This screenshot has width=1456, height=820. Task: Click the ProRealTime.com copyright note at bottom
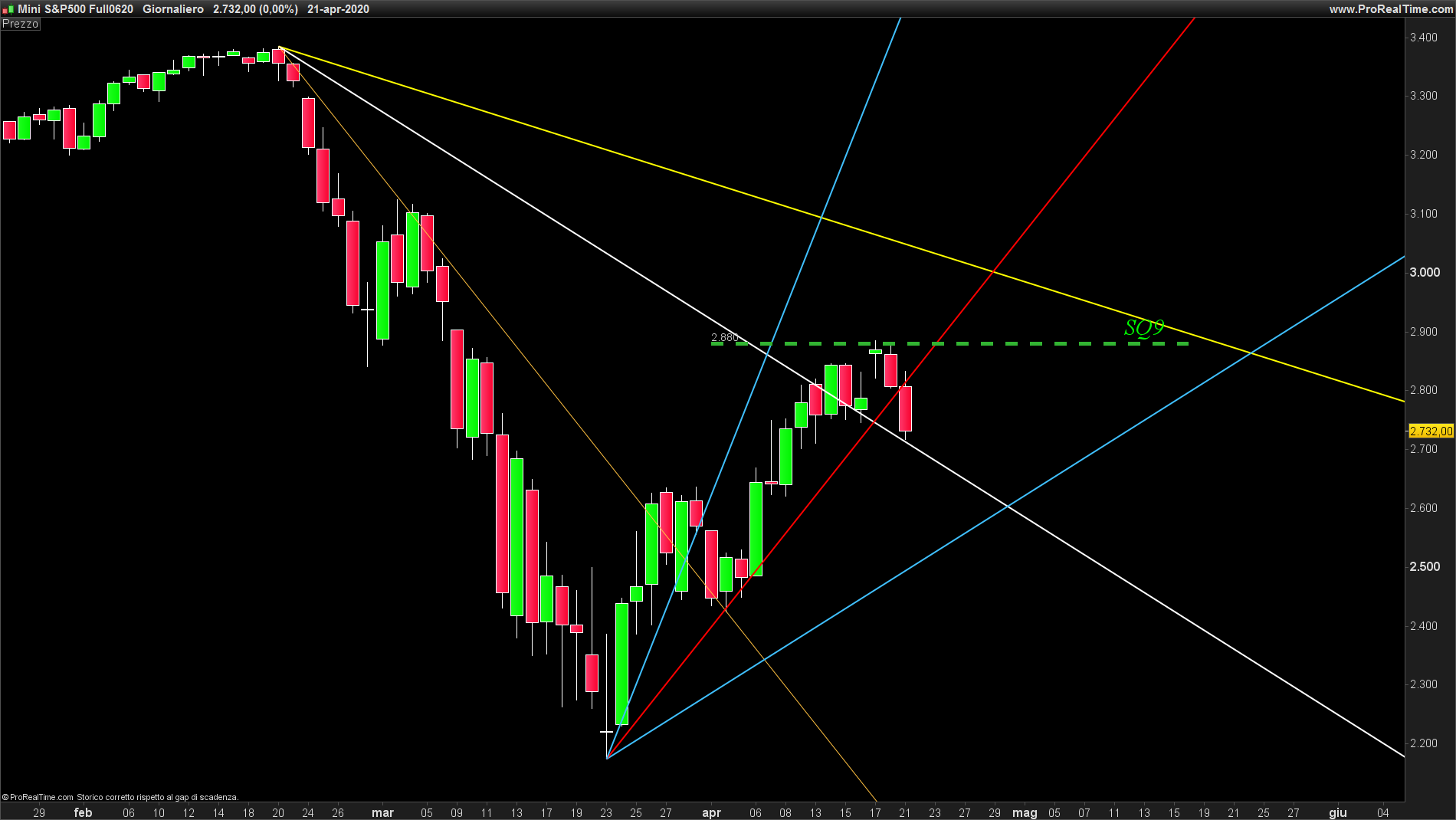[120, 797]
